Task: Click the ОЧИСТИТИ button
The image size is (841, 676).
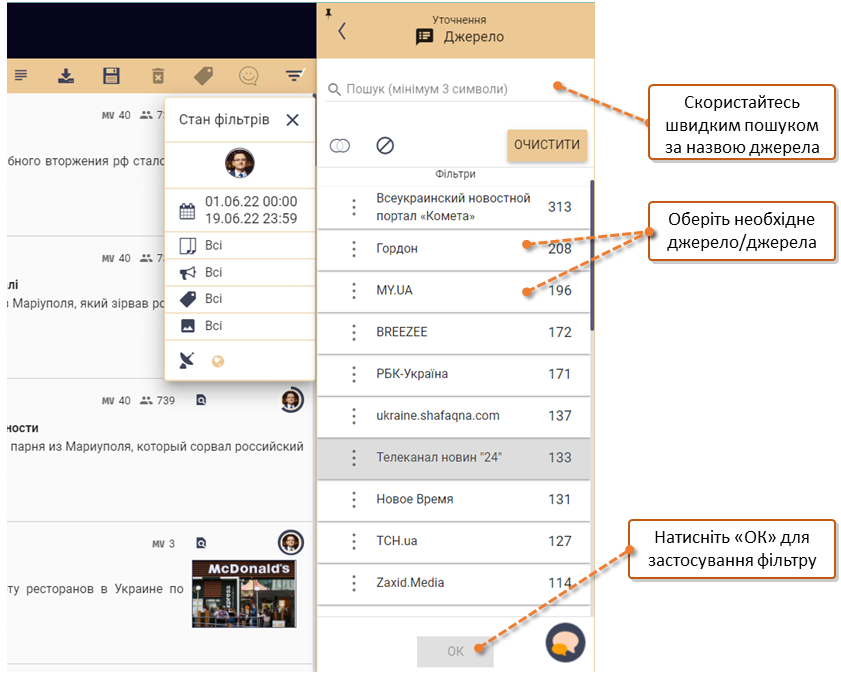Action: pyautogui.click(x=547, y=145)
